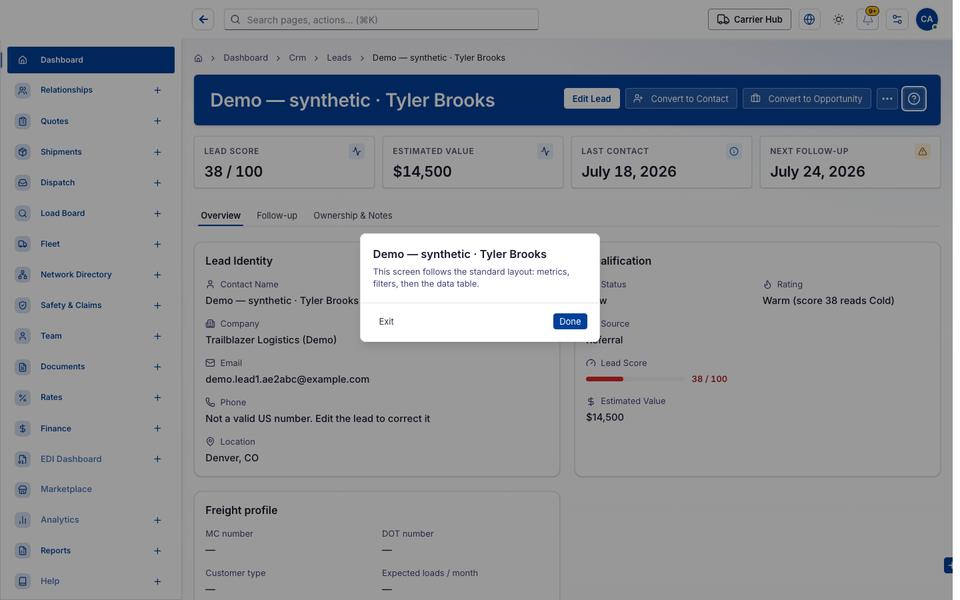Click the home breadcrumb icon

pos(198,58)
